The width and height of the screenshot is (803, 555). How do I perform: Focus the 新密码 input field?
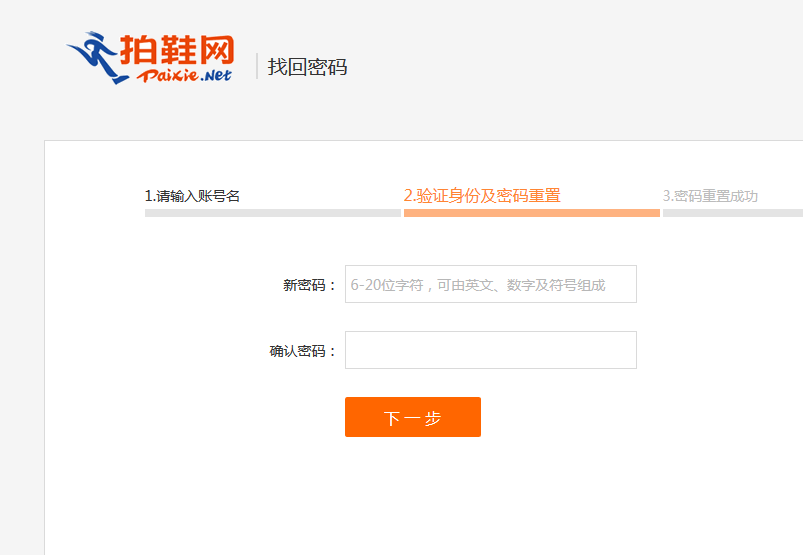point(491,284)
